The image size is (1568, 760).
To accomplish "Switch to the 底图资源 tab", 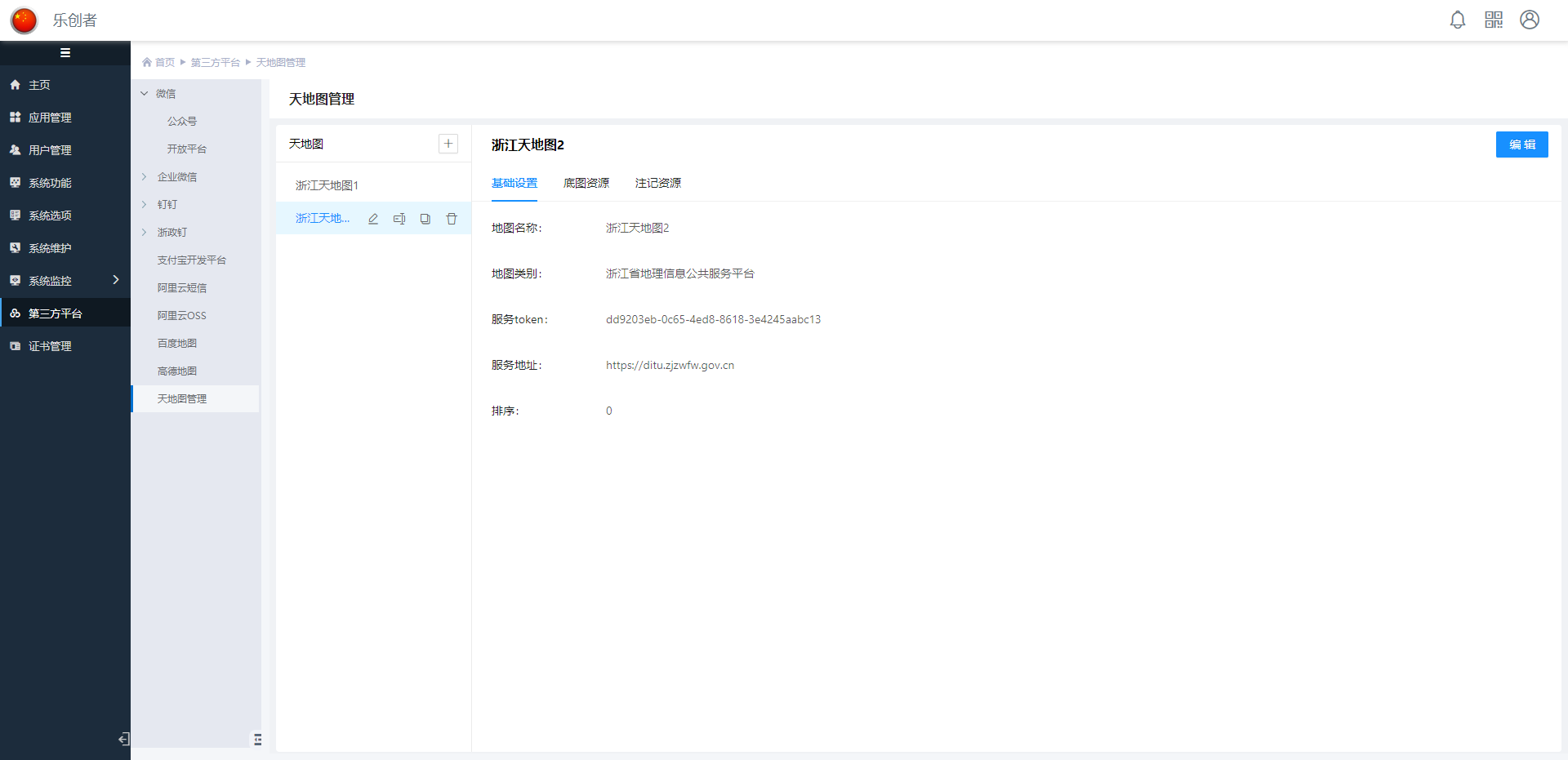I will 586,183.
